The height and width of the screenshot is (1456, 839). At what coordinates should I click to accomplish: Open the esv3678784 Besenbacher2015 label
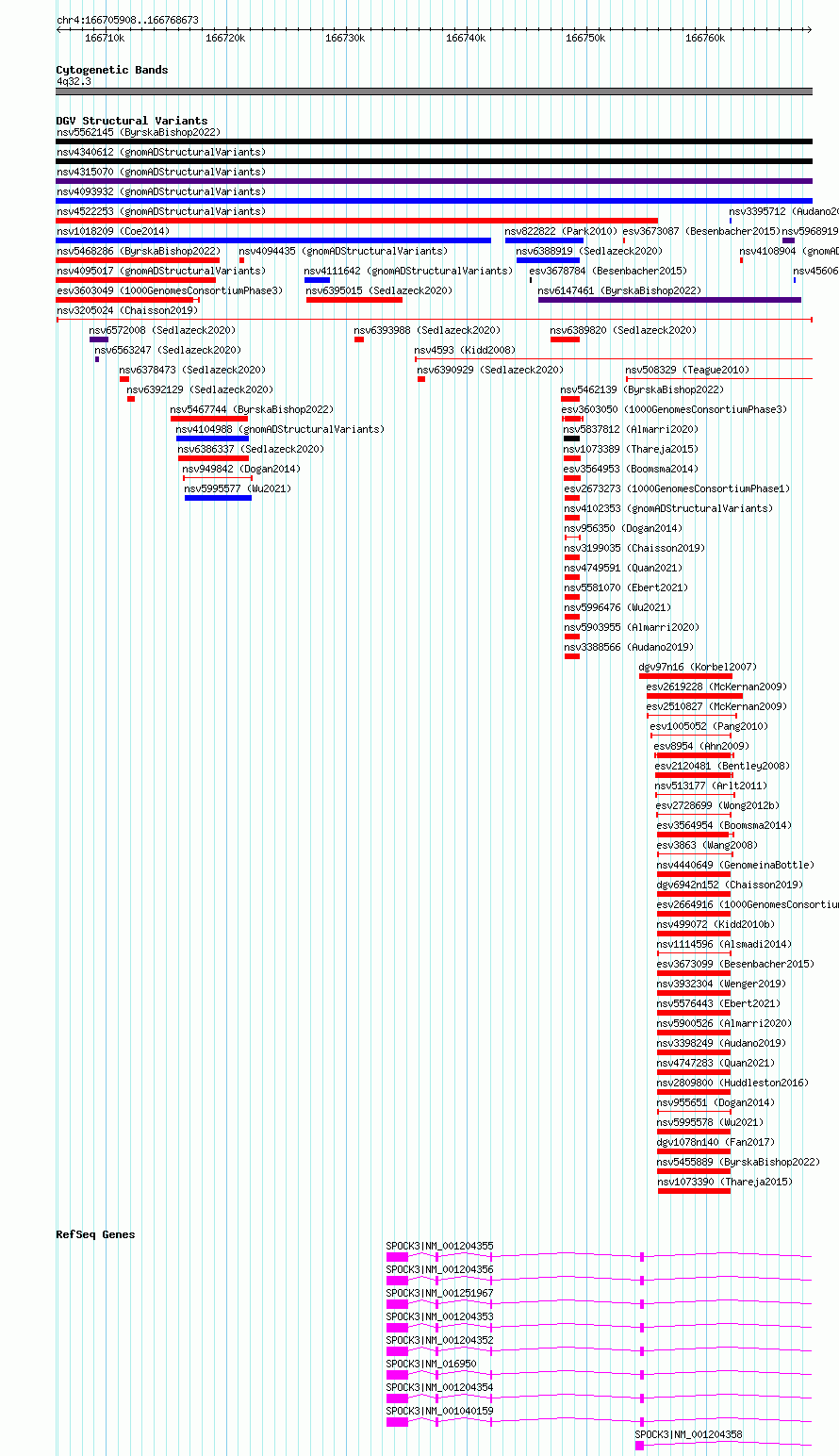[608, 272]
